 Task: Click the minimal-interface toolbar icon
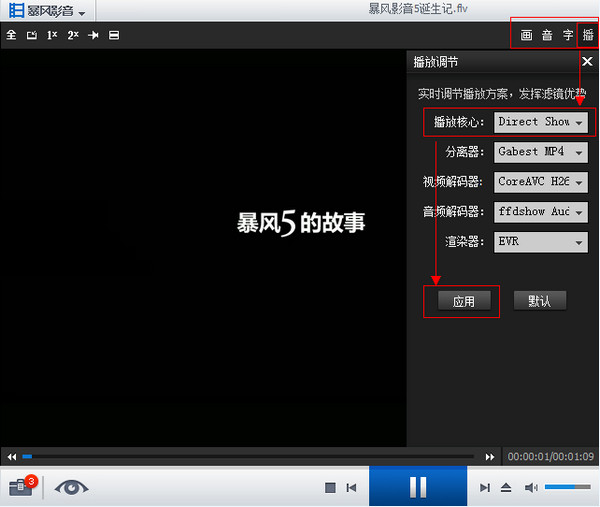[114, 35]
